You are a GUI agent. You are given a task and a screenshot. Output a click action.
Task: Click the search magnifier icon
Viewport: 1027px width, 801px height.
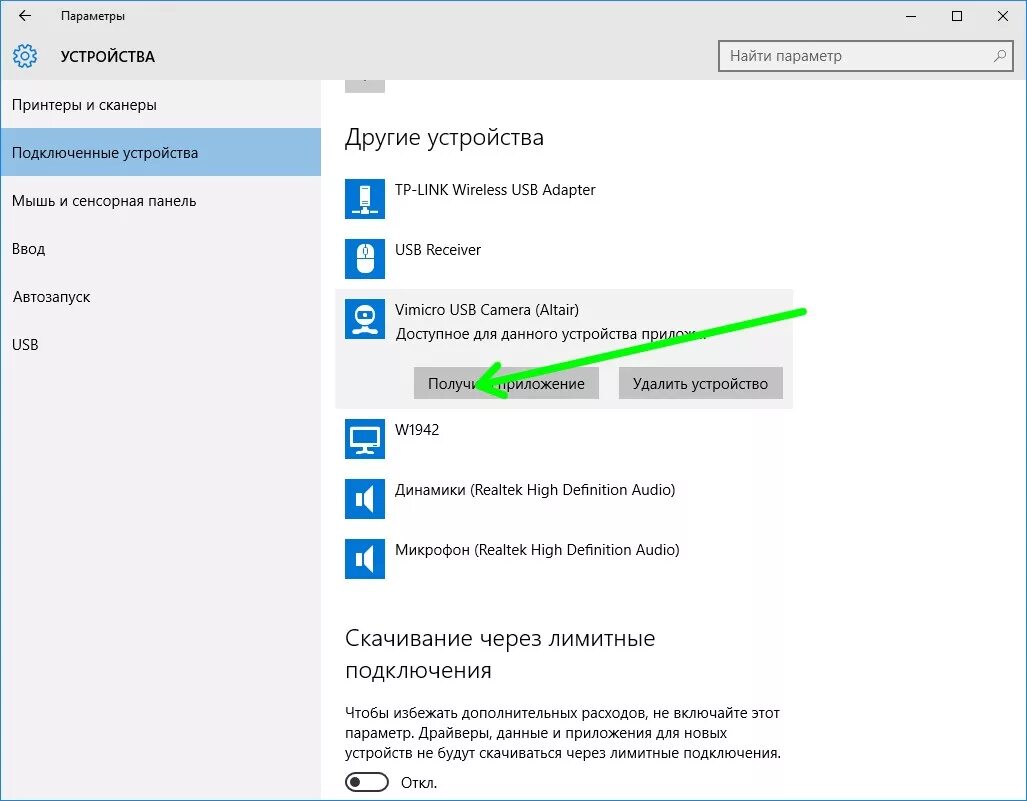(999, 56)
